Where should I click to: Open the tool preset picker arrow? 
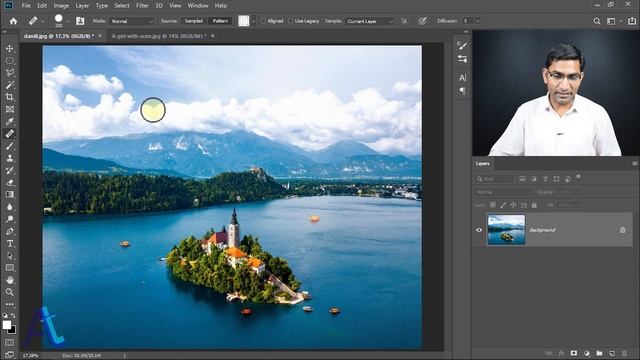43,21
